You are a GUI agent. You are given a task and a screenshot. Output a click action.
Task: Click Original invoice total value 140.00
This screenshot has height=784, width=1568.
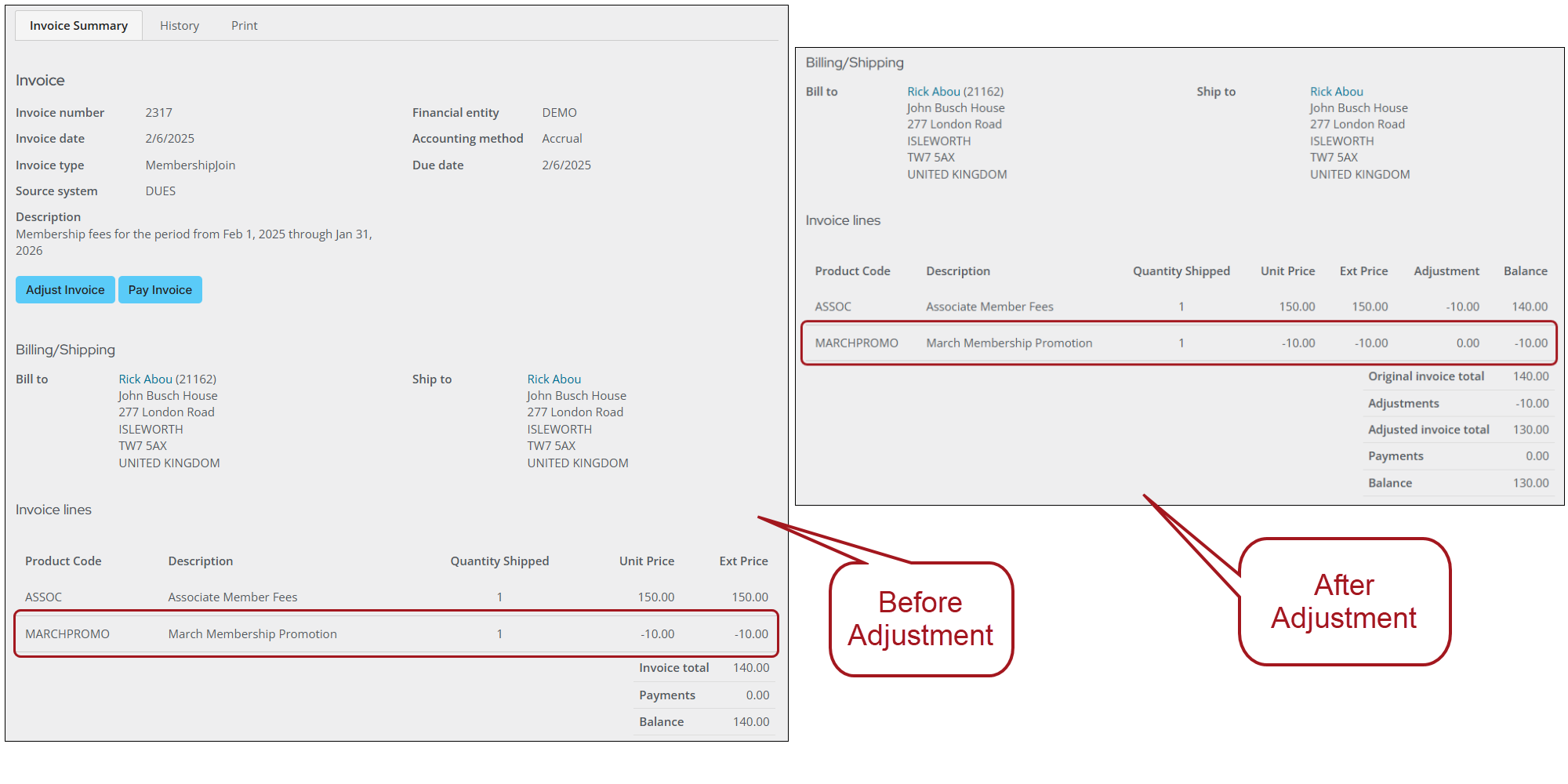click(x=1530, y=376)
